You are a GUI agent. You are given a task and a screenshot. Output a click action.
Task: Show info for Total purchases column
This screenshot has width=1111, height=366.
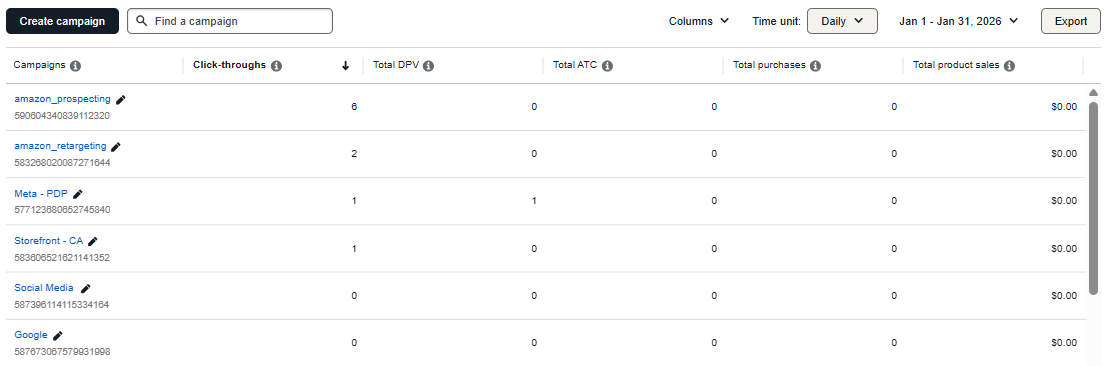point(816,66)
